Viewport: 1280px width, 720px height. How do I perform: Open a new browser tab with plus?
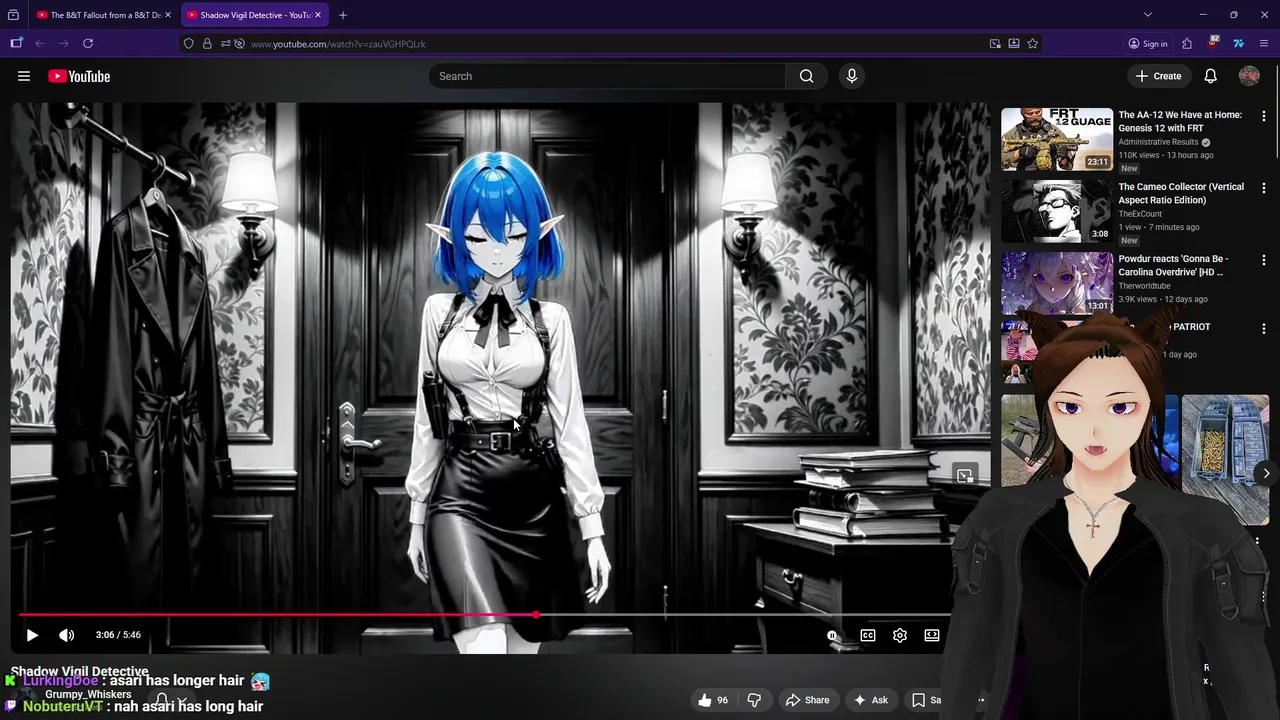343,15
